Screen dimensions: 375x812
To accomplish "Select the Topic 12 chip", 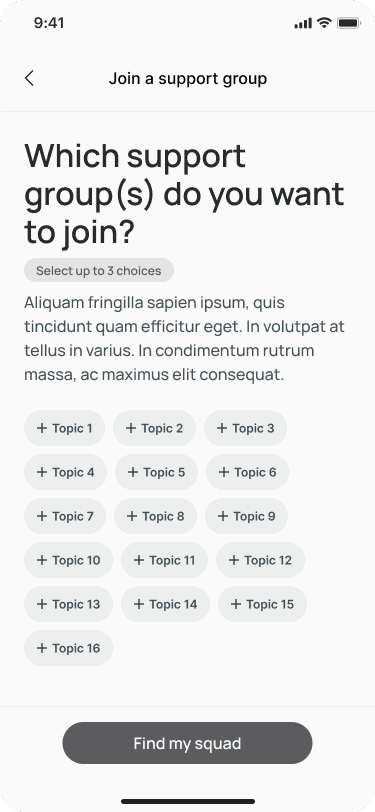I will coord(261,560).
